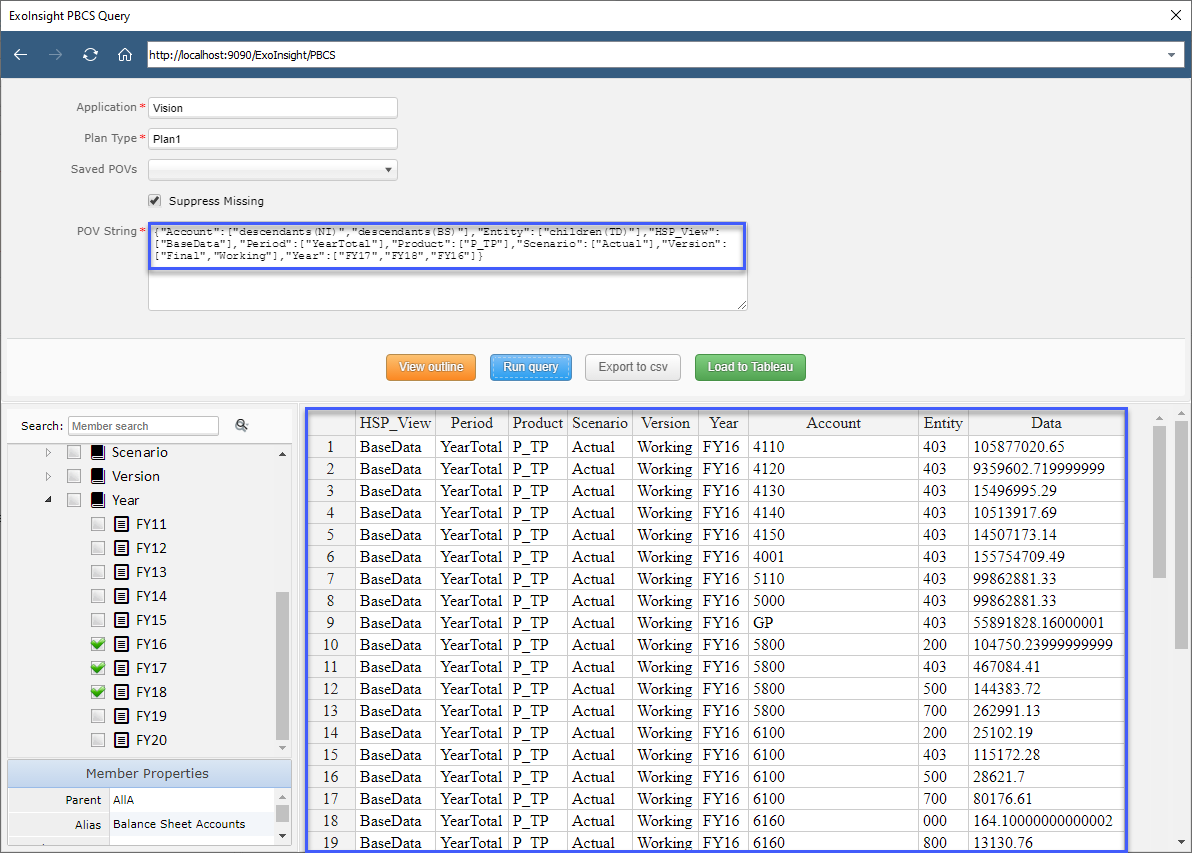The height and width of the screenshot is (853, 1192).
Task: Open the address bar URL history dropdown
Action: coord(1171,55)
